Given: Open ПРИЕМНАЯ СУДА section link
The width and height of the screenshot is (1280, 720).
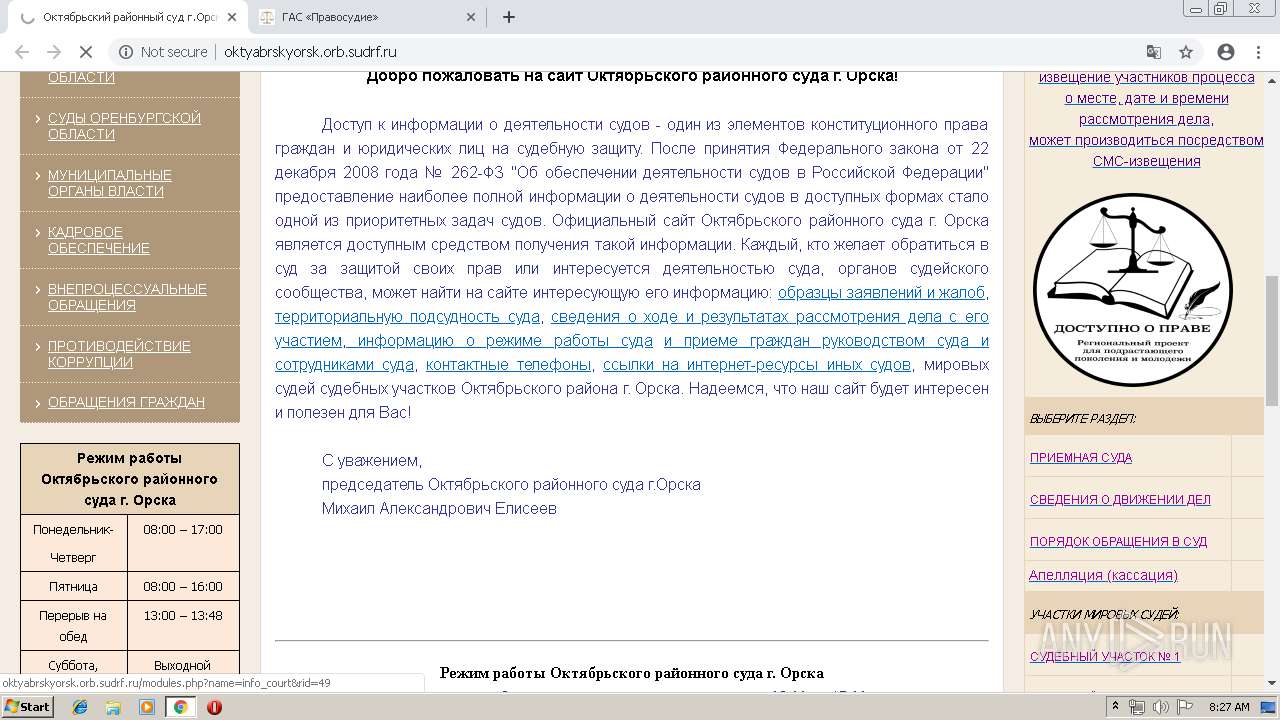Looking at the screenshot, I should click(1081, 457).
